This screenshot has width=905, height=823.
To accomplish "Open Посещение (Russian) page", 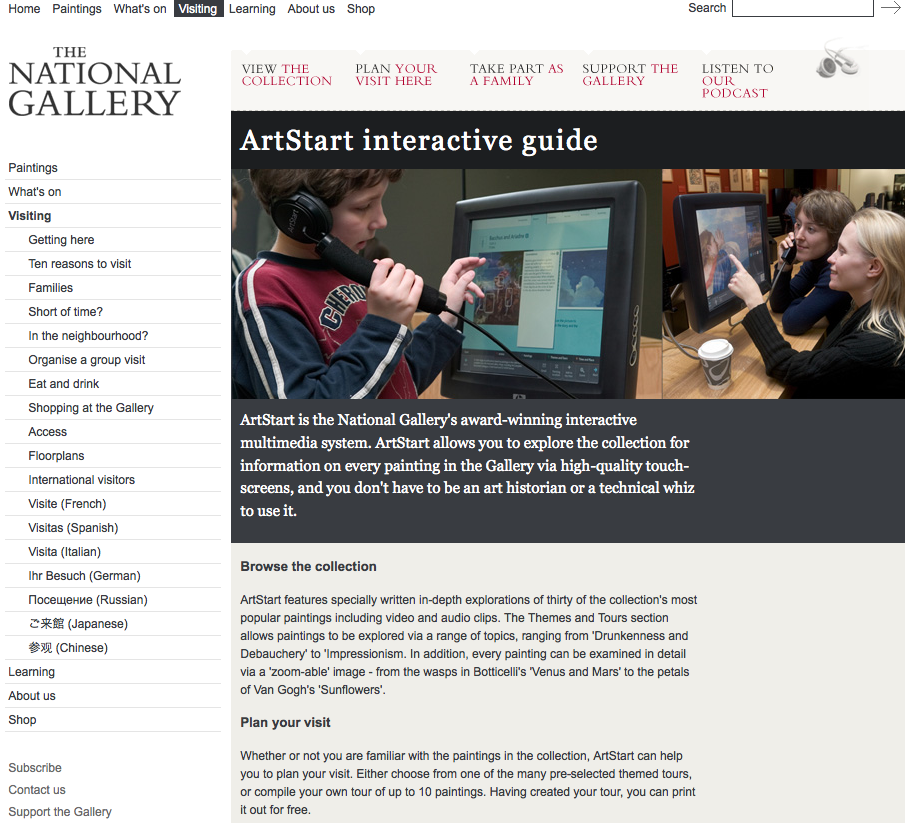I will 88,600.
